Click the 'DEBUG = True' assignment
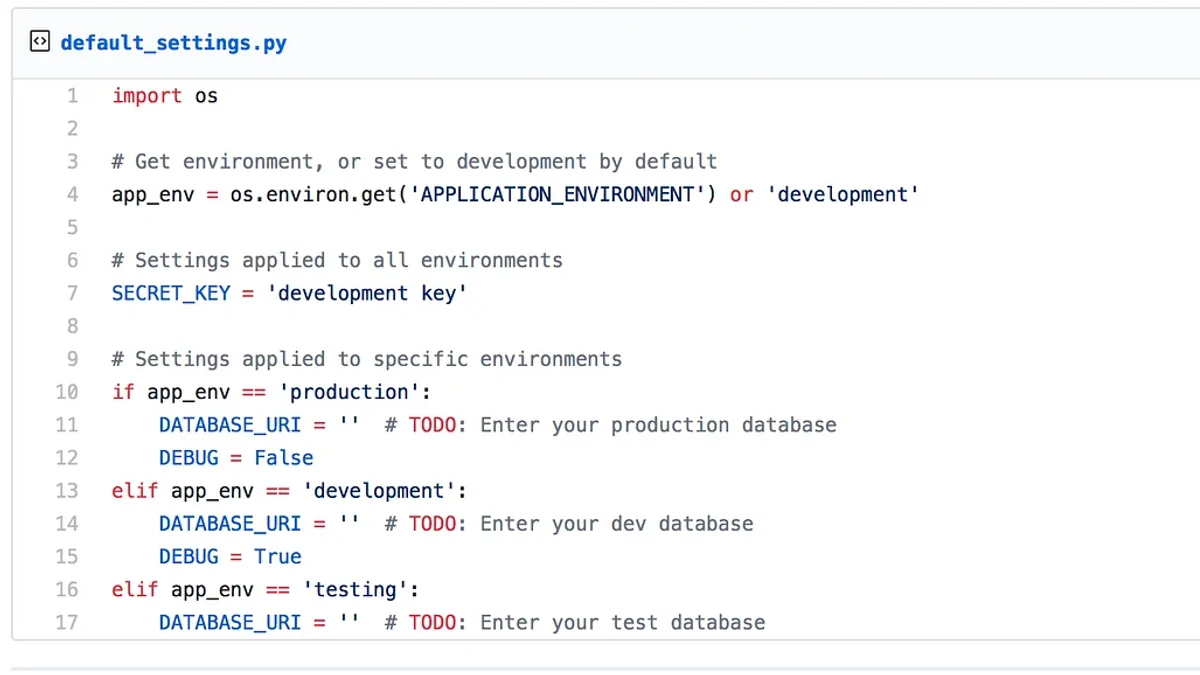 [x=230, y=557]
